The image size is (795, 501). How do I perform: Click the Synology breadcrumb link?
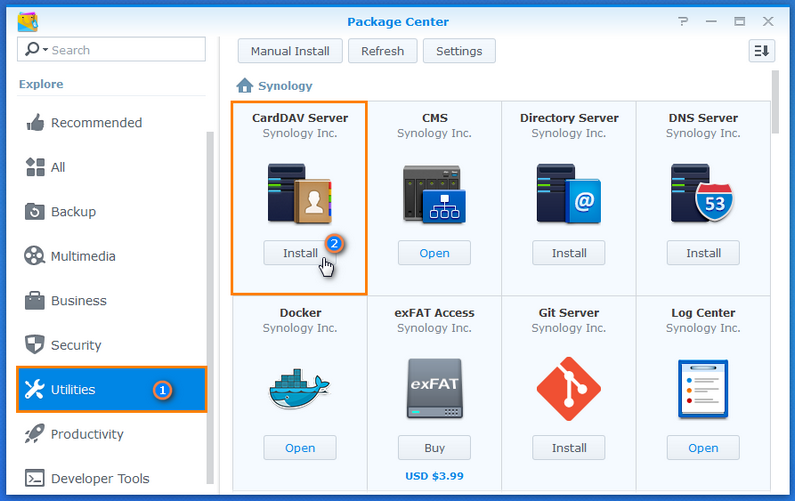(x=285, y=86)
